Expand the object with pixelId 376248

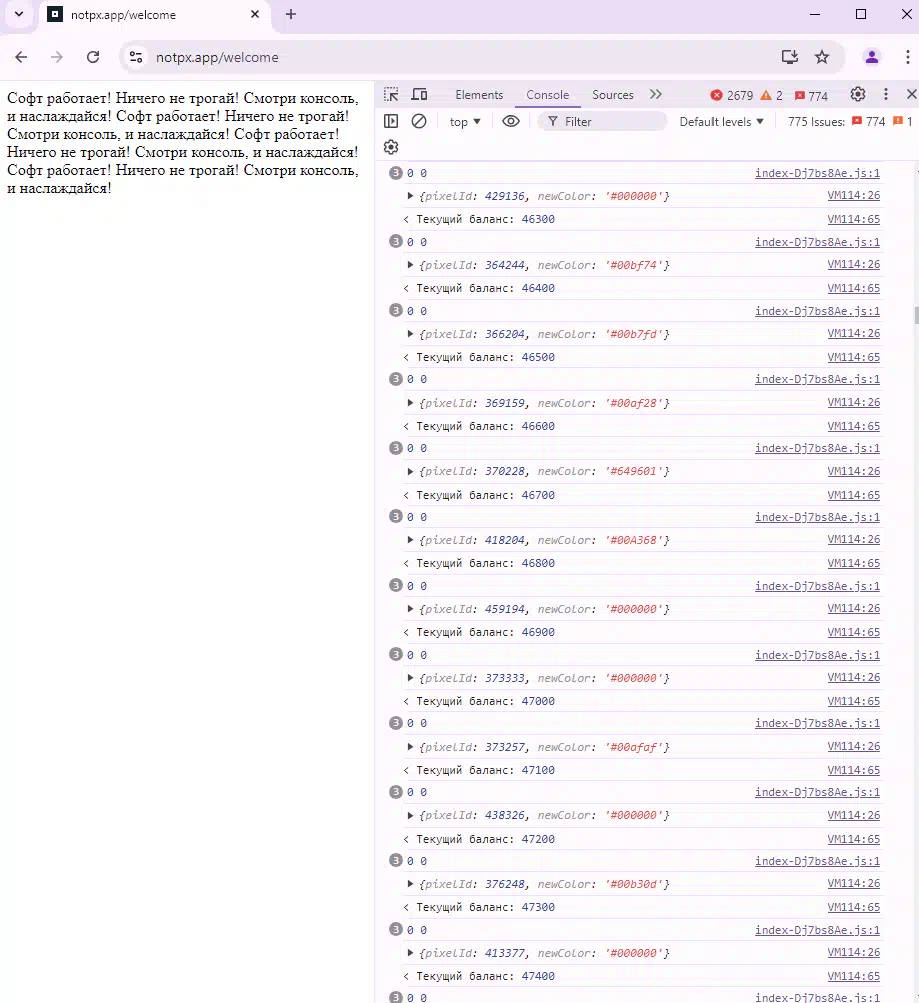410,884
